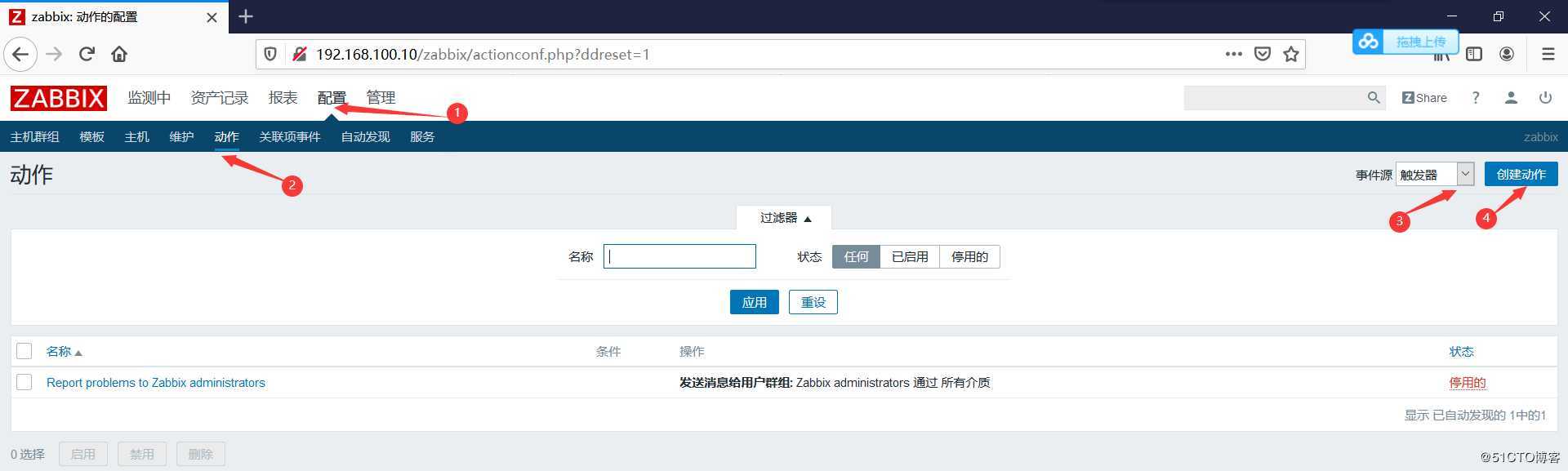
Task: Click the 应用 filter button
Action: [x=754, y=302]
